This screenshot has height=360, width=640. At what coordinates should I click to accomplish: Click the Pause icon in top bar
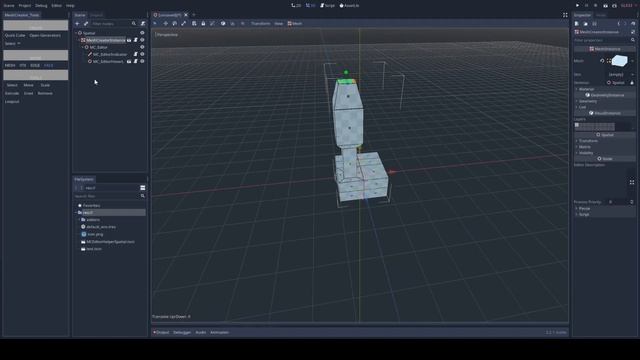click(x=587, y=6)
